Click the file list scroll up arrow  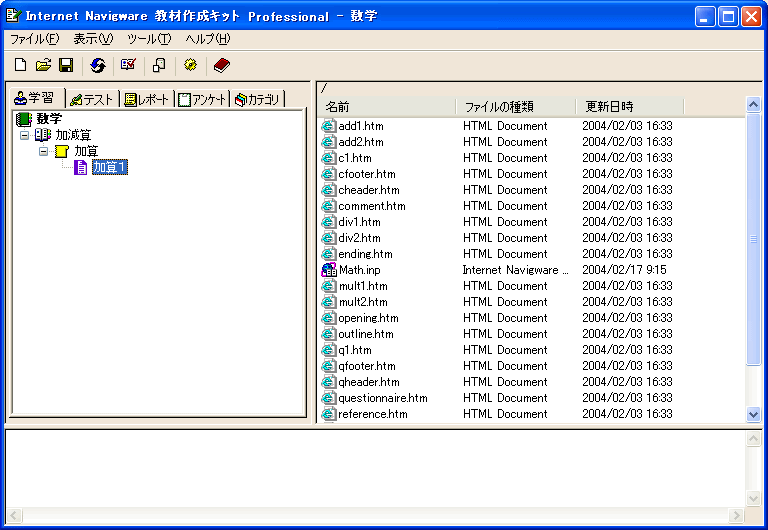(x=753, y=104)
